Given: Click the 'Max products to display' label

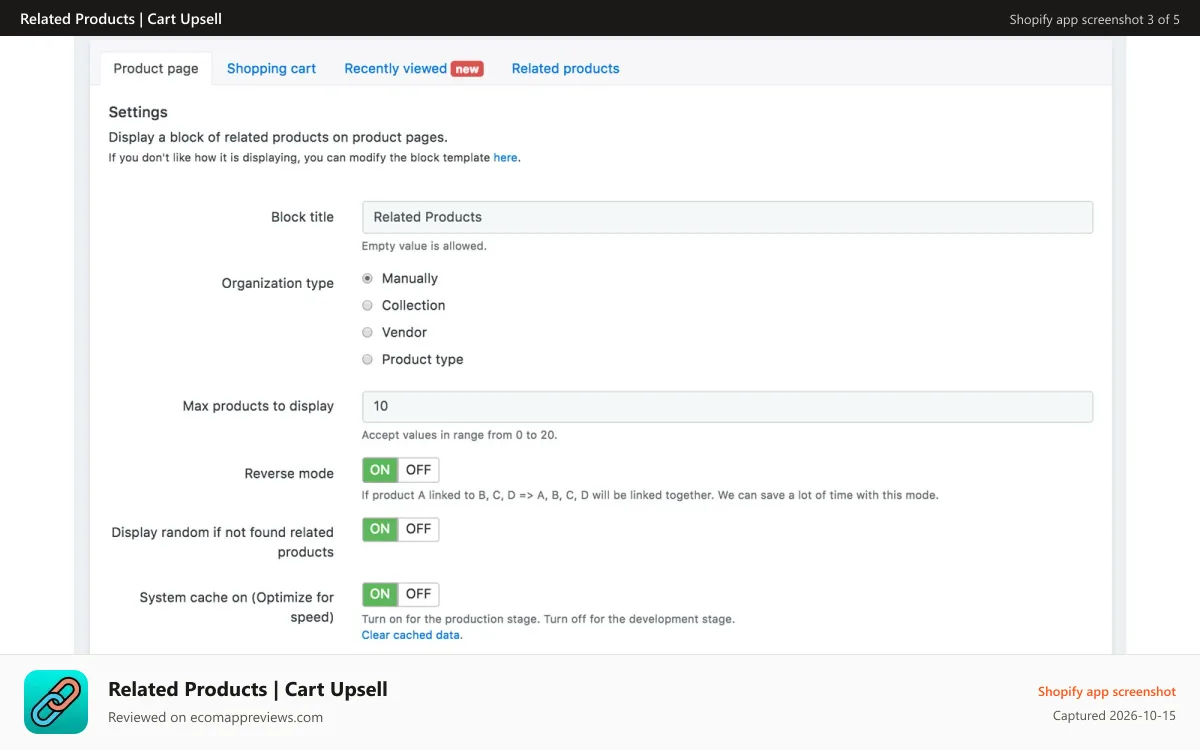Looking at the screenshot, I should 258,406.
